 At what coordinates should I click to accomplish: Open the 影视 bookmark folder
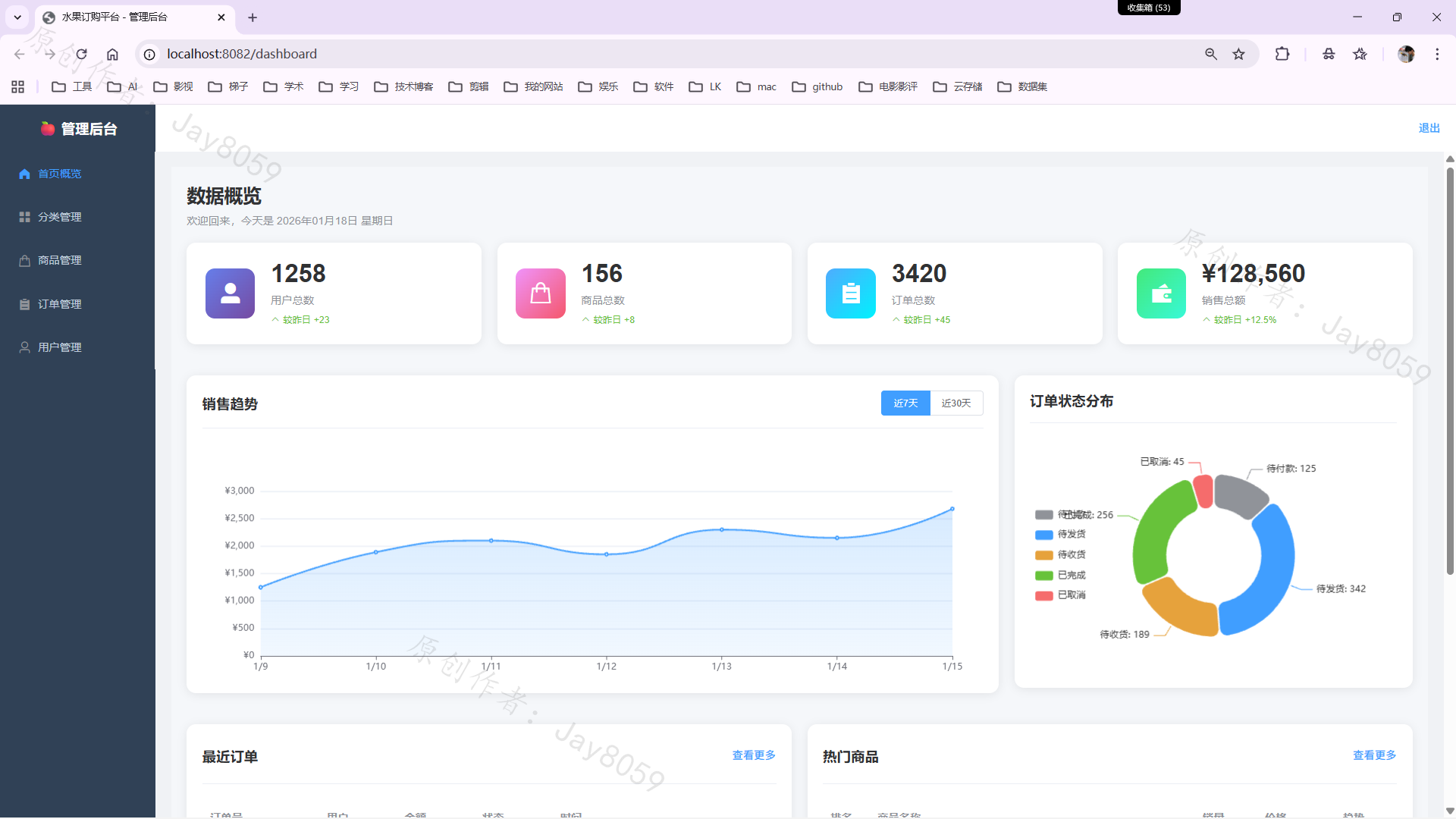173,86
